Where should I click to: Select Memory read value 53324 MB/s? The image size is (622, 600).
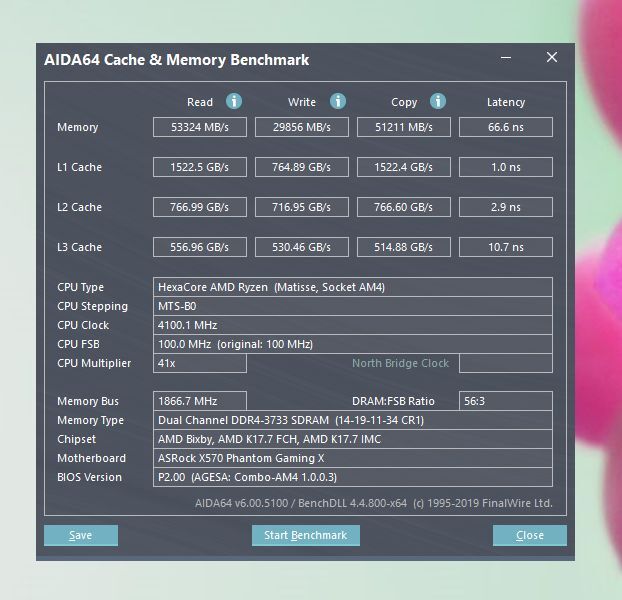(200, 127)
